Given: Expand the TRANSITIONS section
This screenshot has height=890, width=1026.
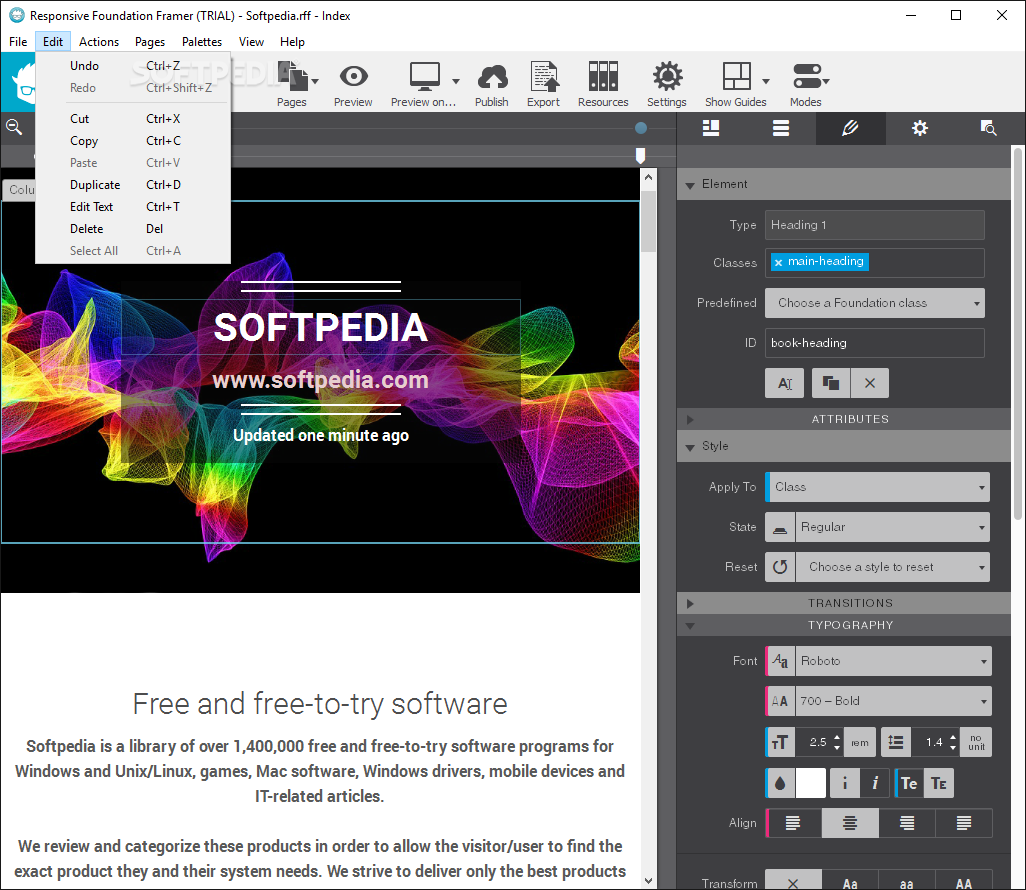Looking at the screenshot, I should tap(690, 603).
